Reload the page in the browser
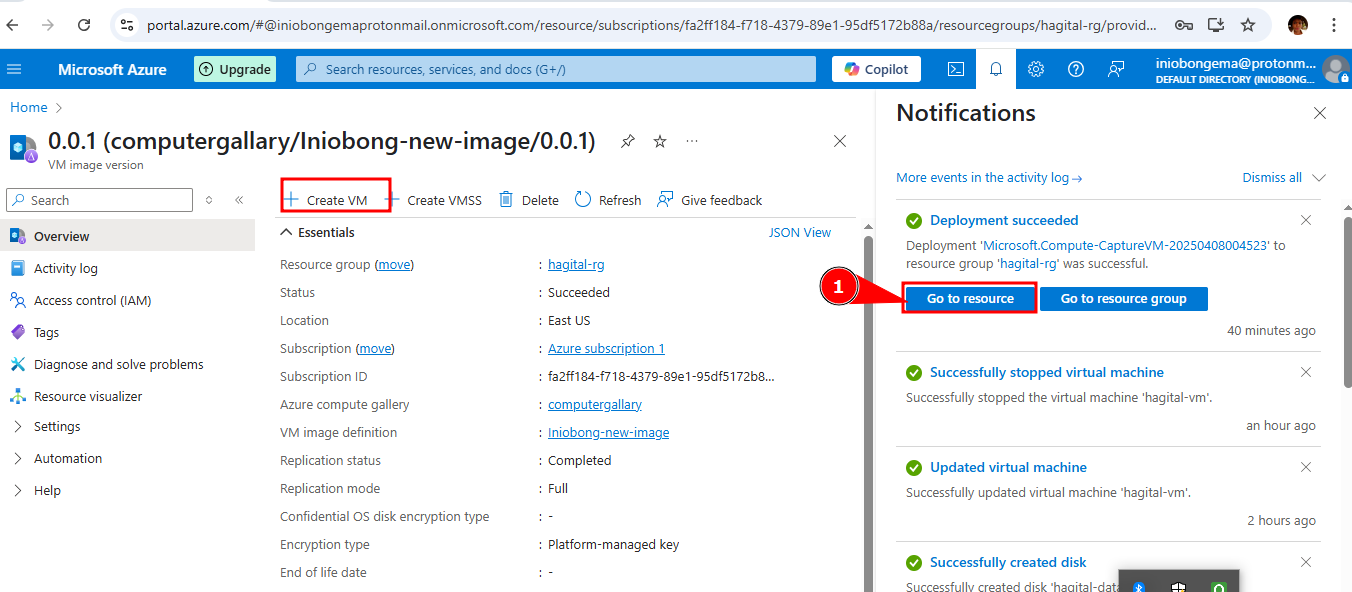This screenshot has width=1352, height=592. tap(84, 25)
